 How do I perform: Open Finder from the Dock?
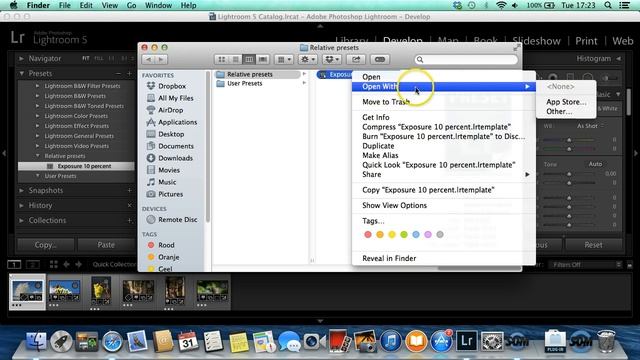coord(36,341)
